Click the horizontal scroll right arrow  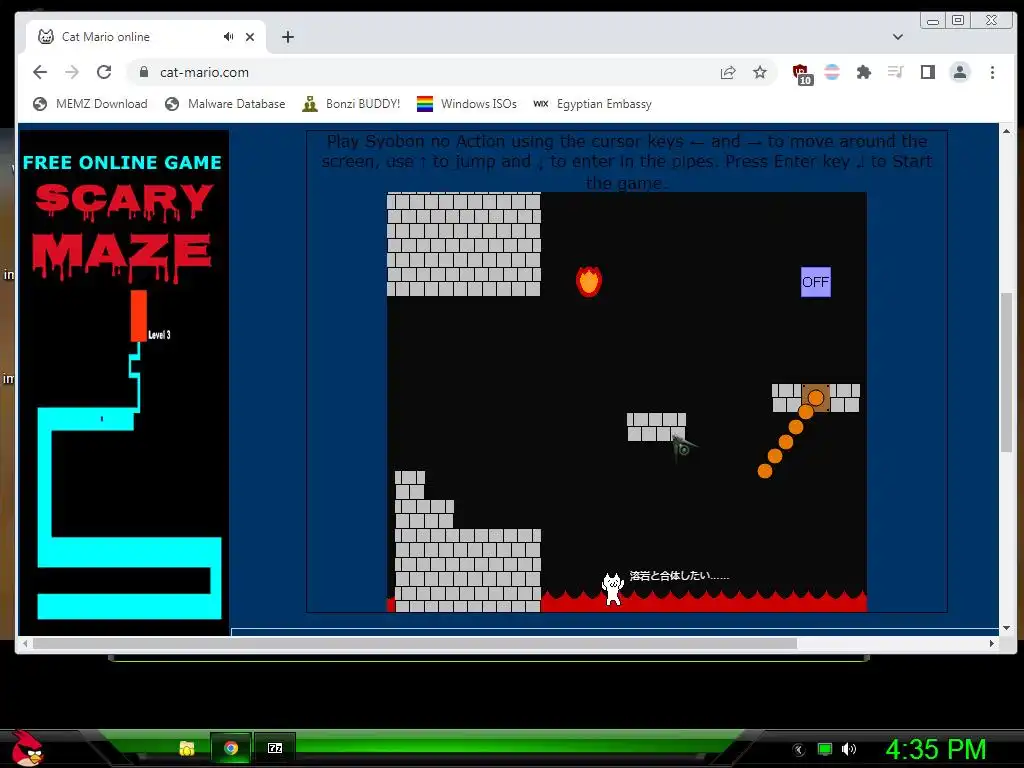tap(992, 643)
